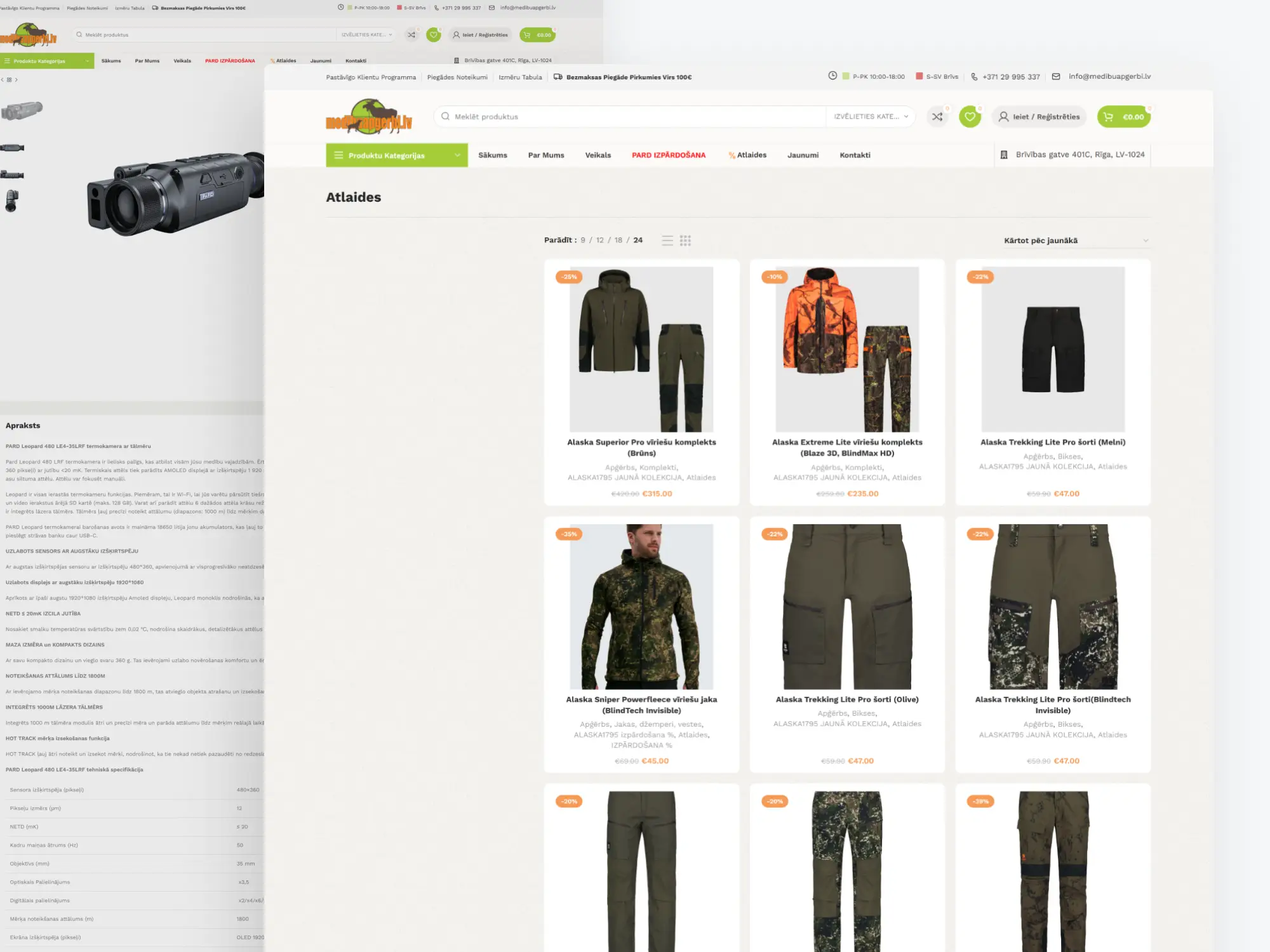
Task: Open the IZVĒLIETIES KATE... category dropdown
Action: tap(869, 117)
